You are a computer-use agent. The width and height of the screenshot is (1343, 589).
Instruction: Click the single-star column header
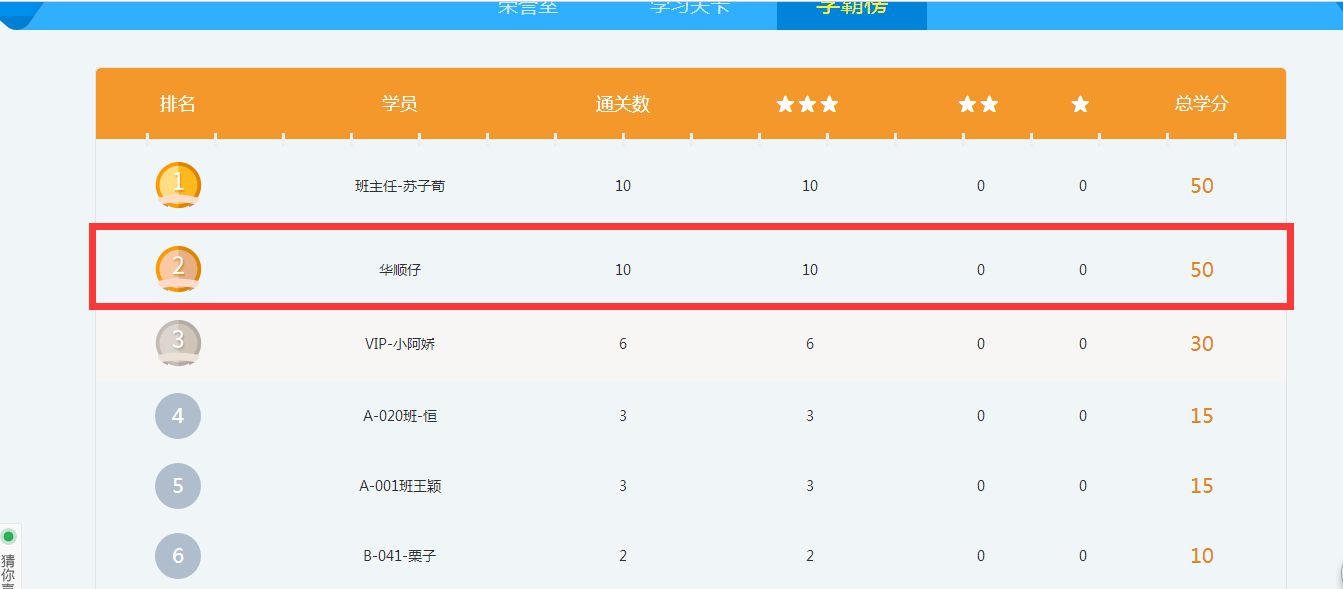(1080, 104)
